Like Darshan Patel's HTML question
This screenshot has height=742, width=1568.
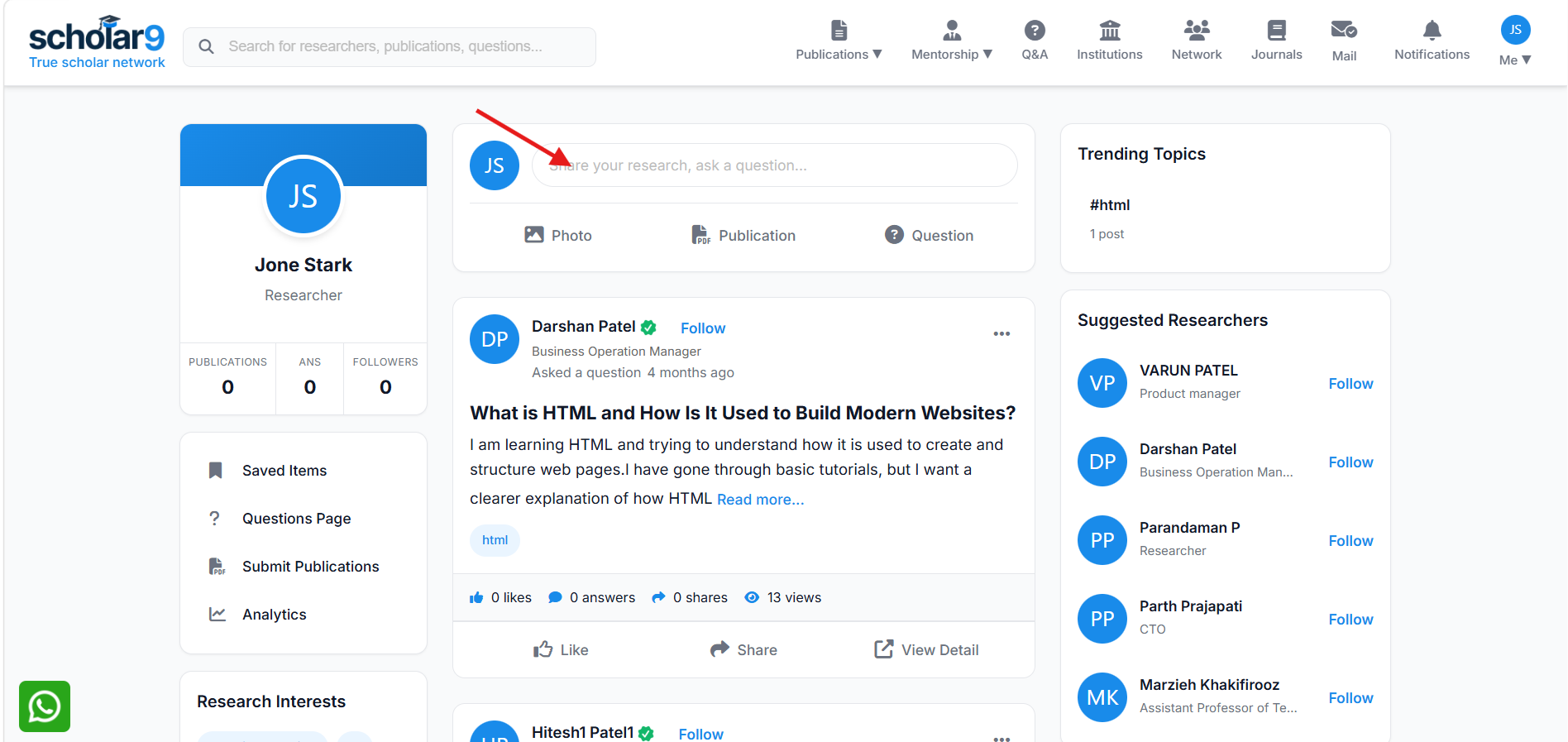561,649
